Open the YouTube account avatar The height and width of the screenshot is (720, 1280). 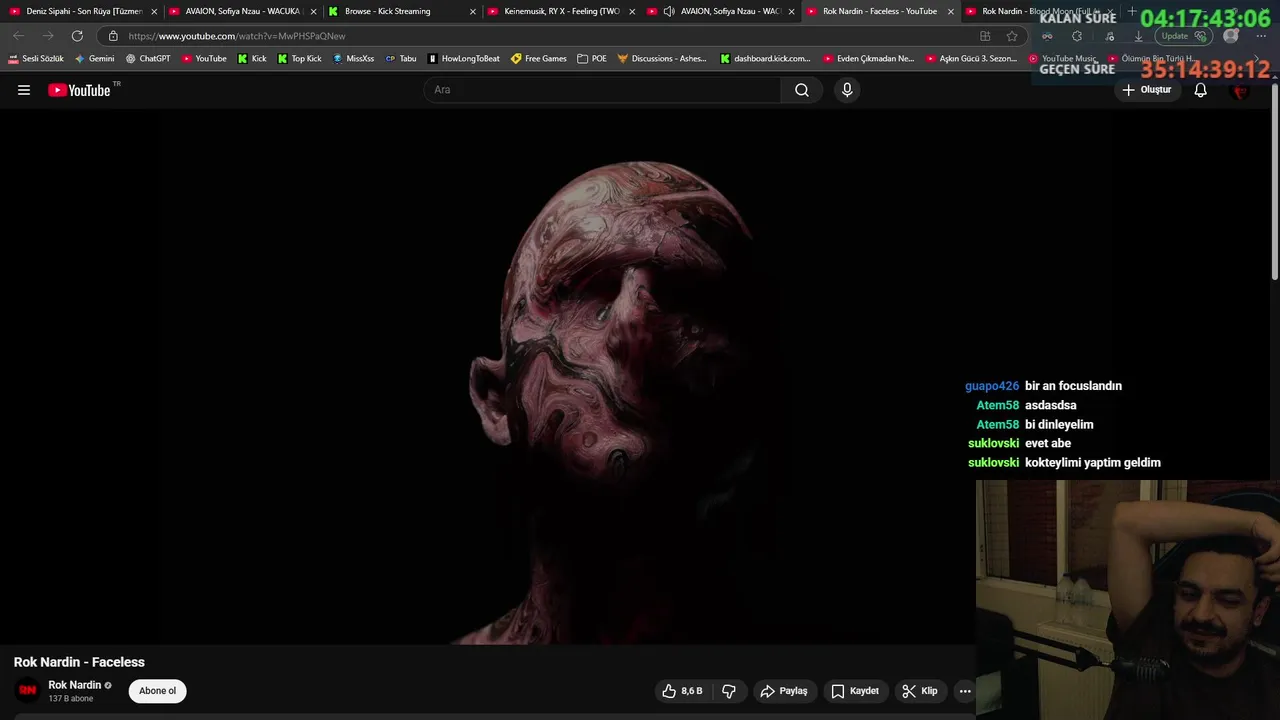click(x=1241, y=90)
